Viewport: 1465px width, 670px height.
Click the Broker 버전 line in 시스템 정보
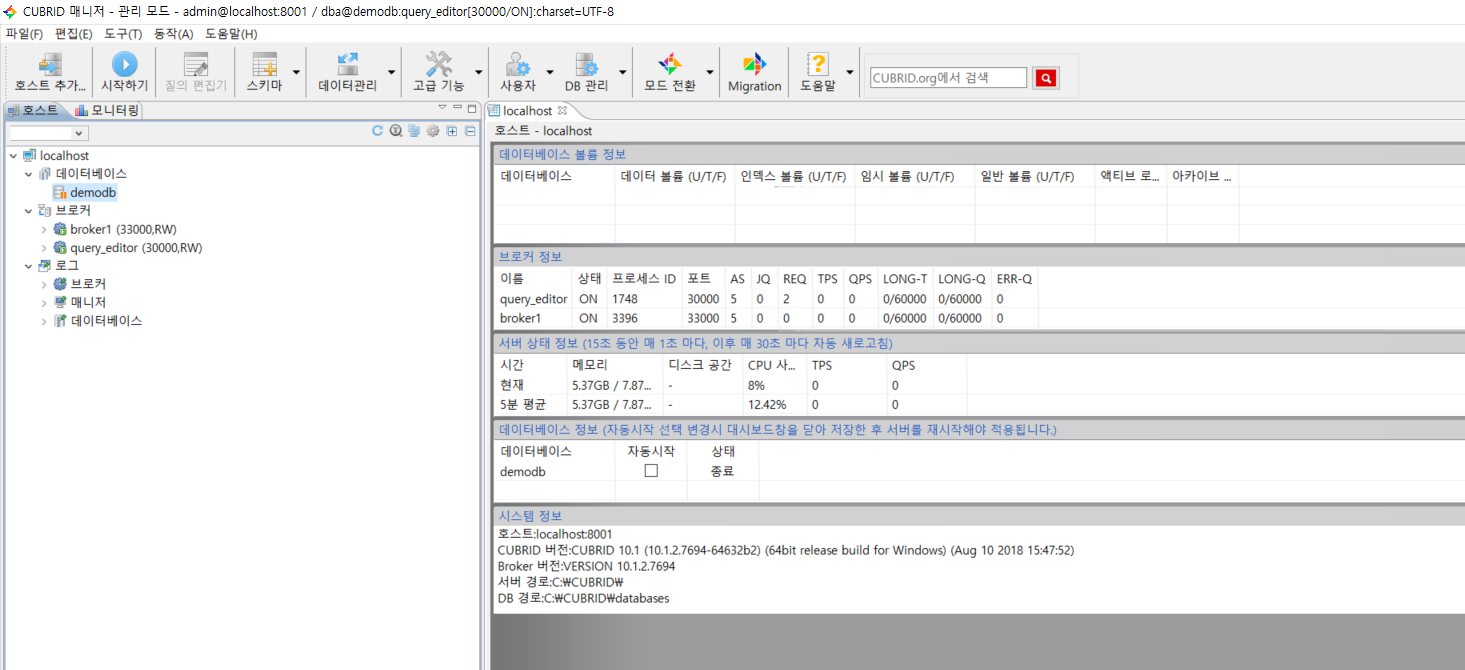pyautogui.click(x=586, y=566)
